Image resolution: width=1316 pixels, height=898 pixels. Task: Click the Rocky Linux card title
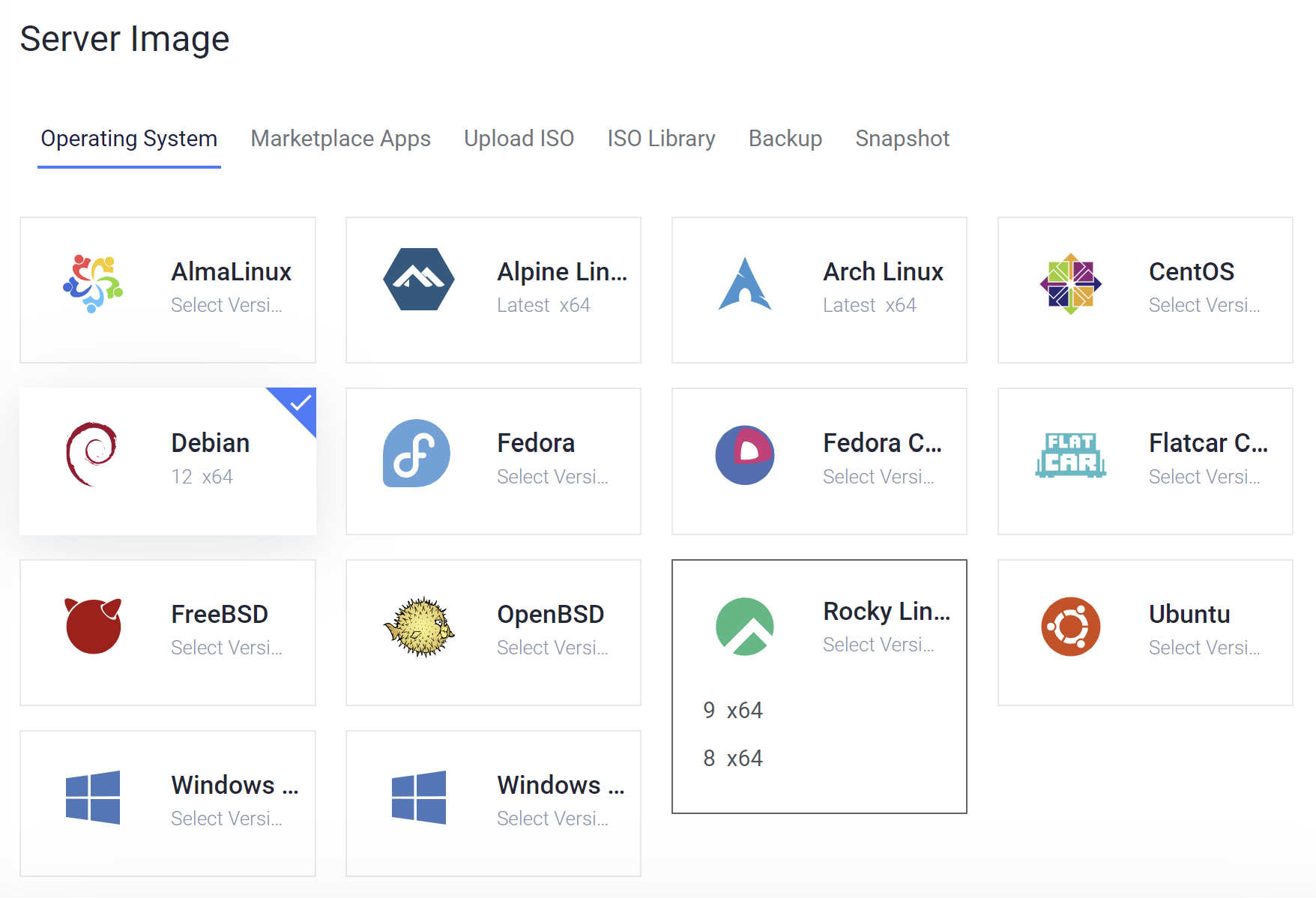point(887,611)
